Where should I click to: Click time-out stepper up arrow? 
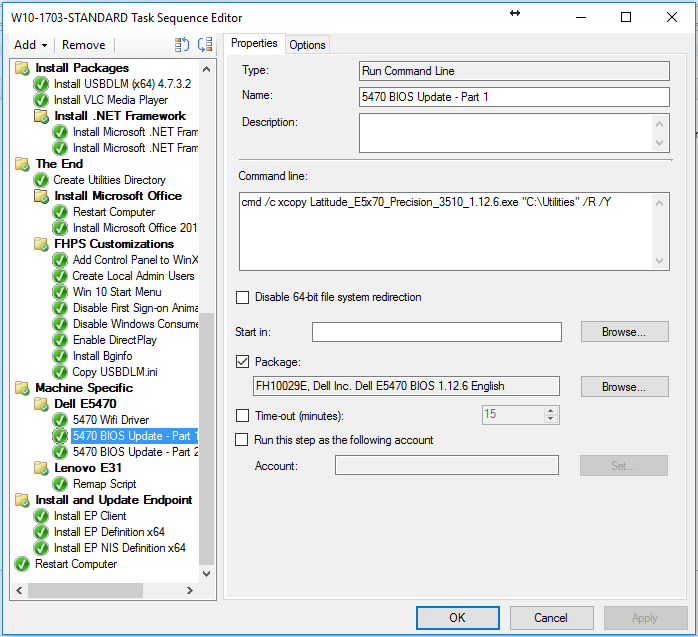(x=551, y=411)
